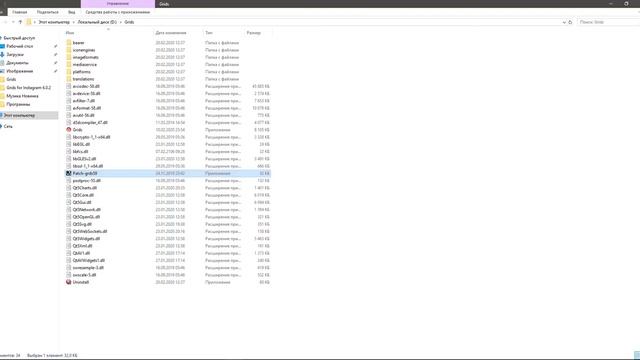Click the Qt5Widgets.dll file icon
640x360 pixels.
[x=69, y=238]
